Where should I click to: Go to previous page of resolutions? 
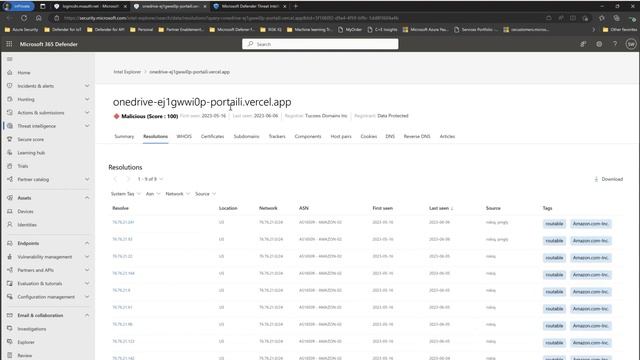pyautogui.click(x=115, y=179)
